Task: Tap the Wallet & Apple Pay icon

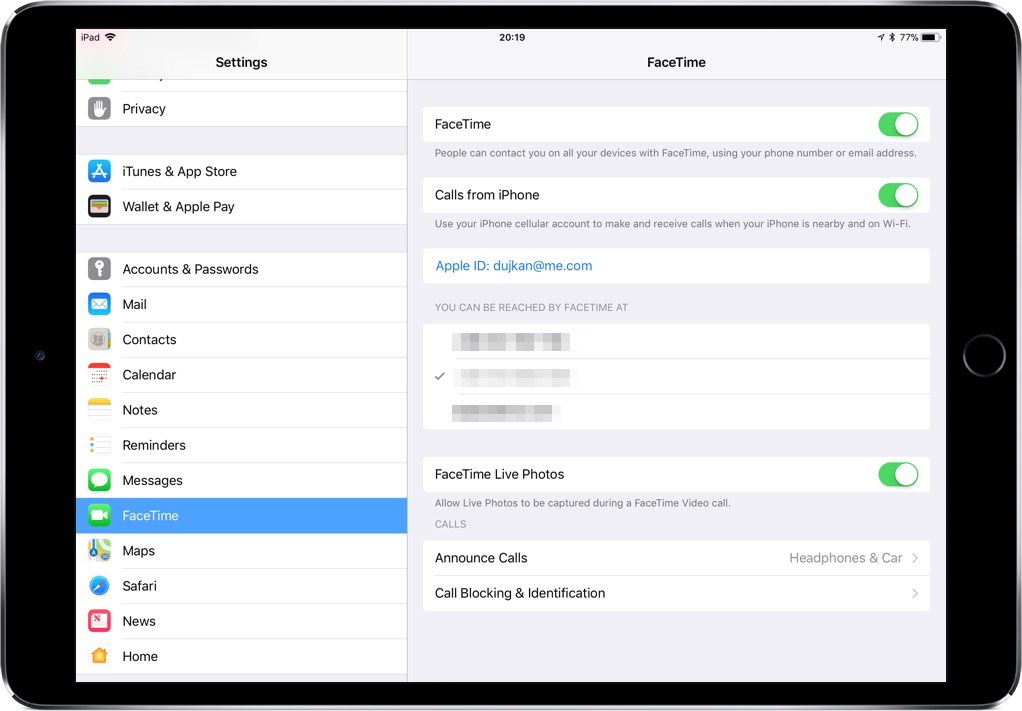Action: [x=99, y=207]
